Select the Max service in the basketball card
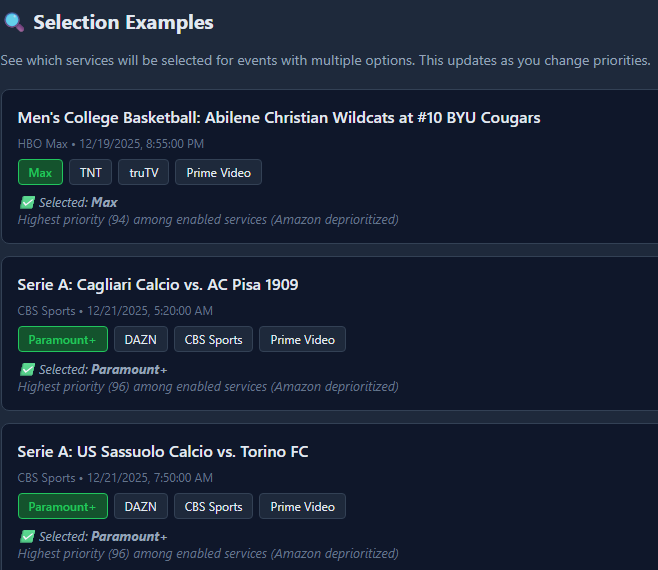This screenshot has height=570, width=658. click(40, 172)
